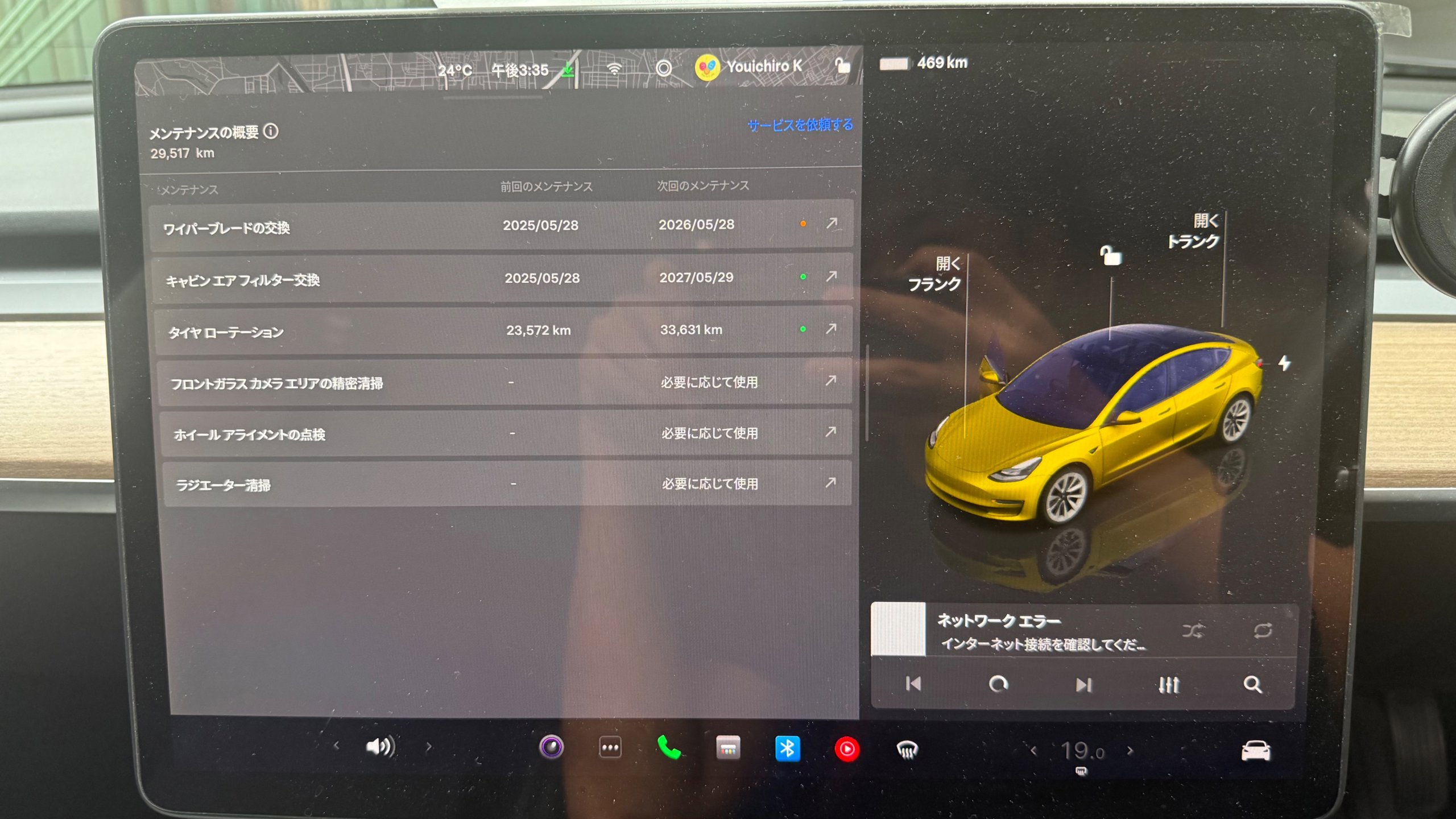Toggle repeat in media player

1262,631
